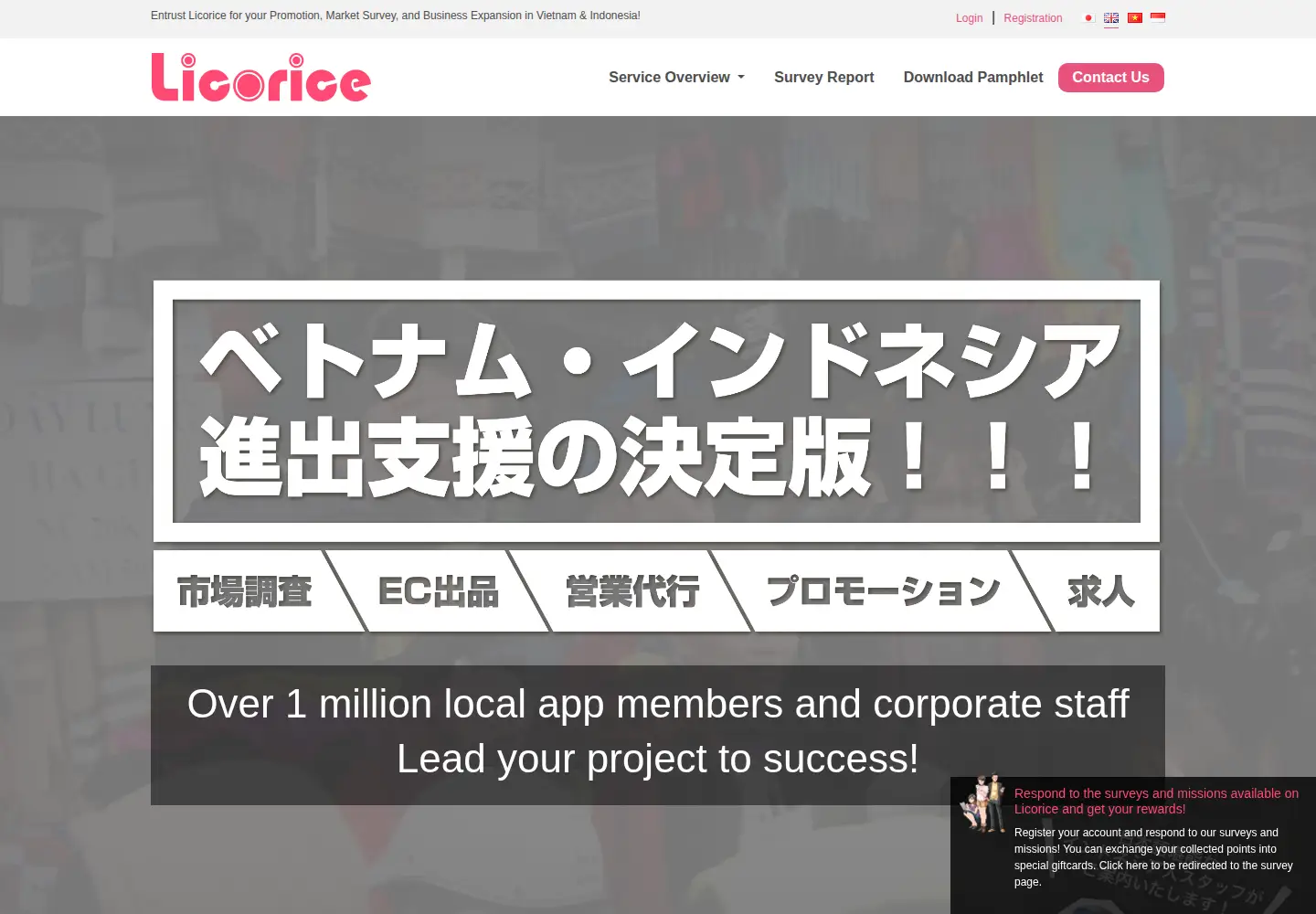Select the English UK flag icon
Screen dimensions: 1316x914
tap(1111, 18)
